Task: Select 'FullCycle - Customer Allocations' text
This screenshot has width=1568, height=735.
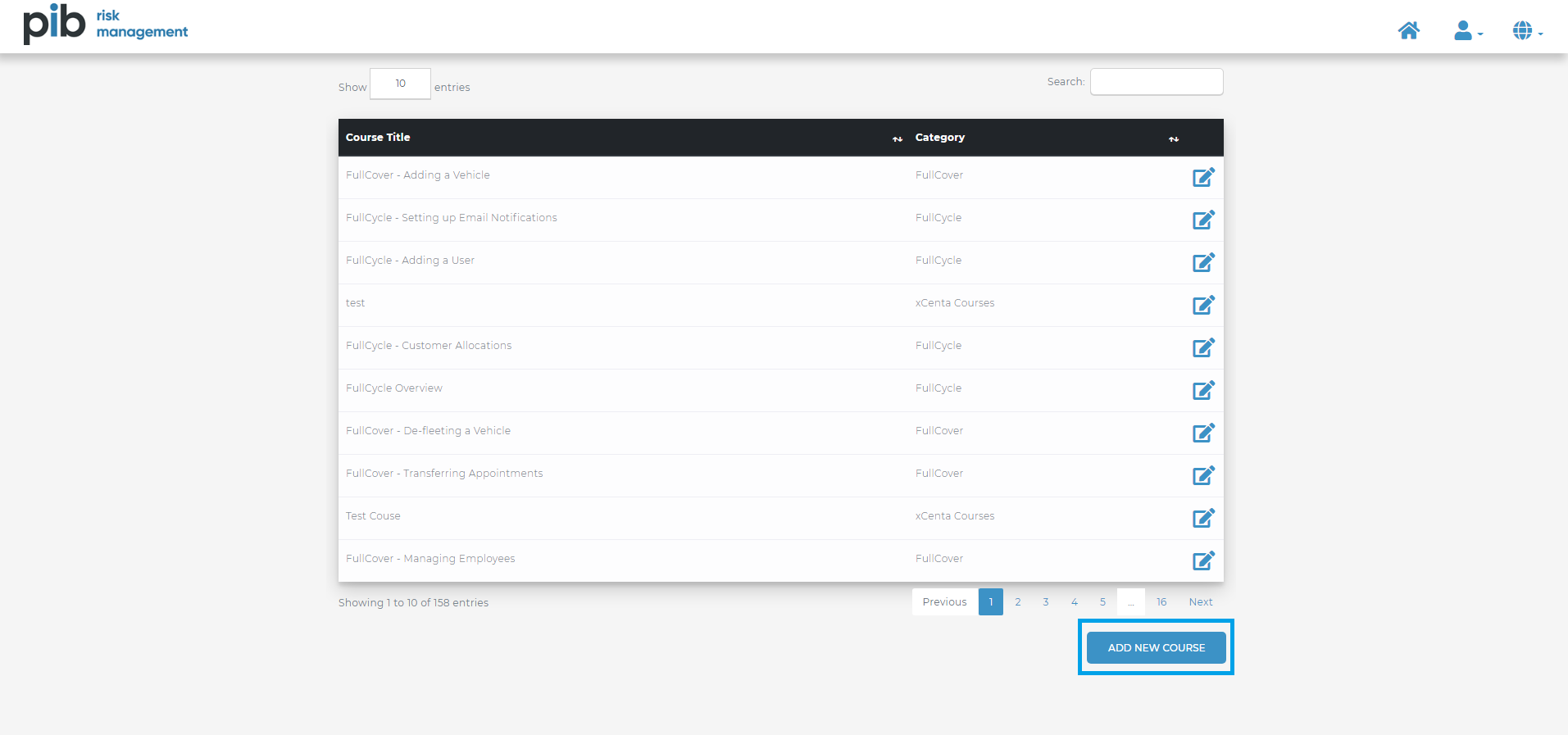Action: (x=429, y=345)
